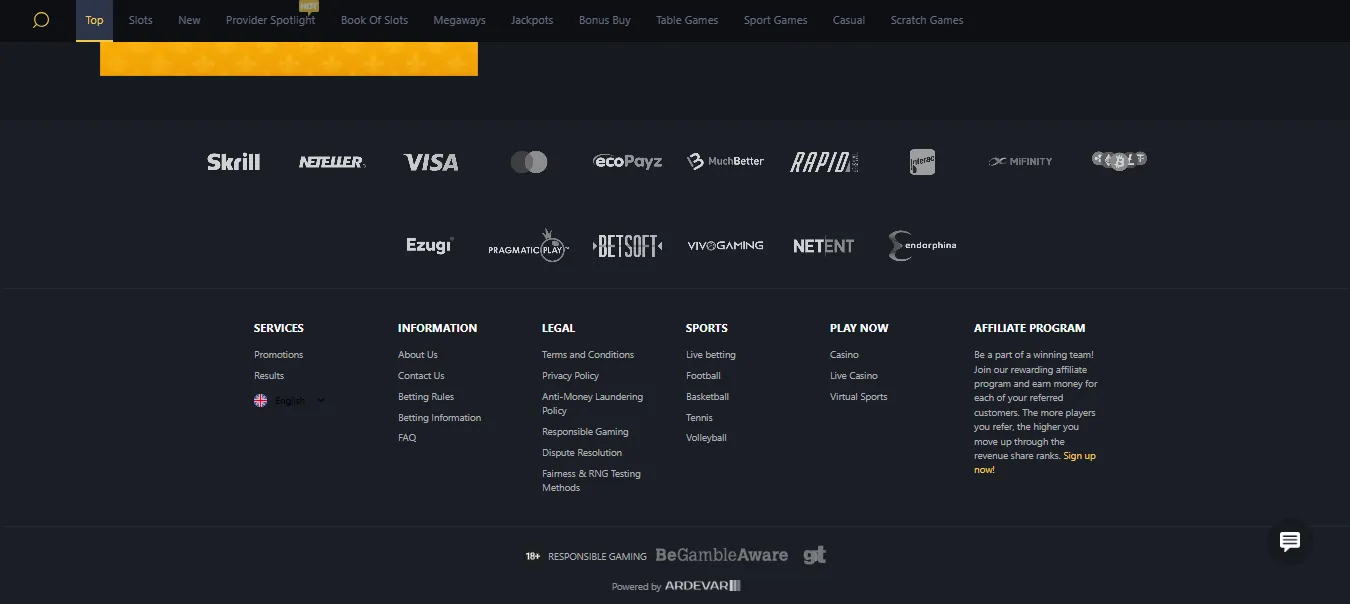1350x604 pixels.
Task: Open the FAQ link
Action: pos(407,438)
